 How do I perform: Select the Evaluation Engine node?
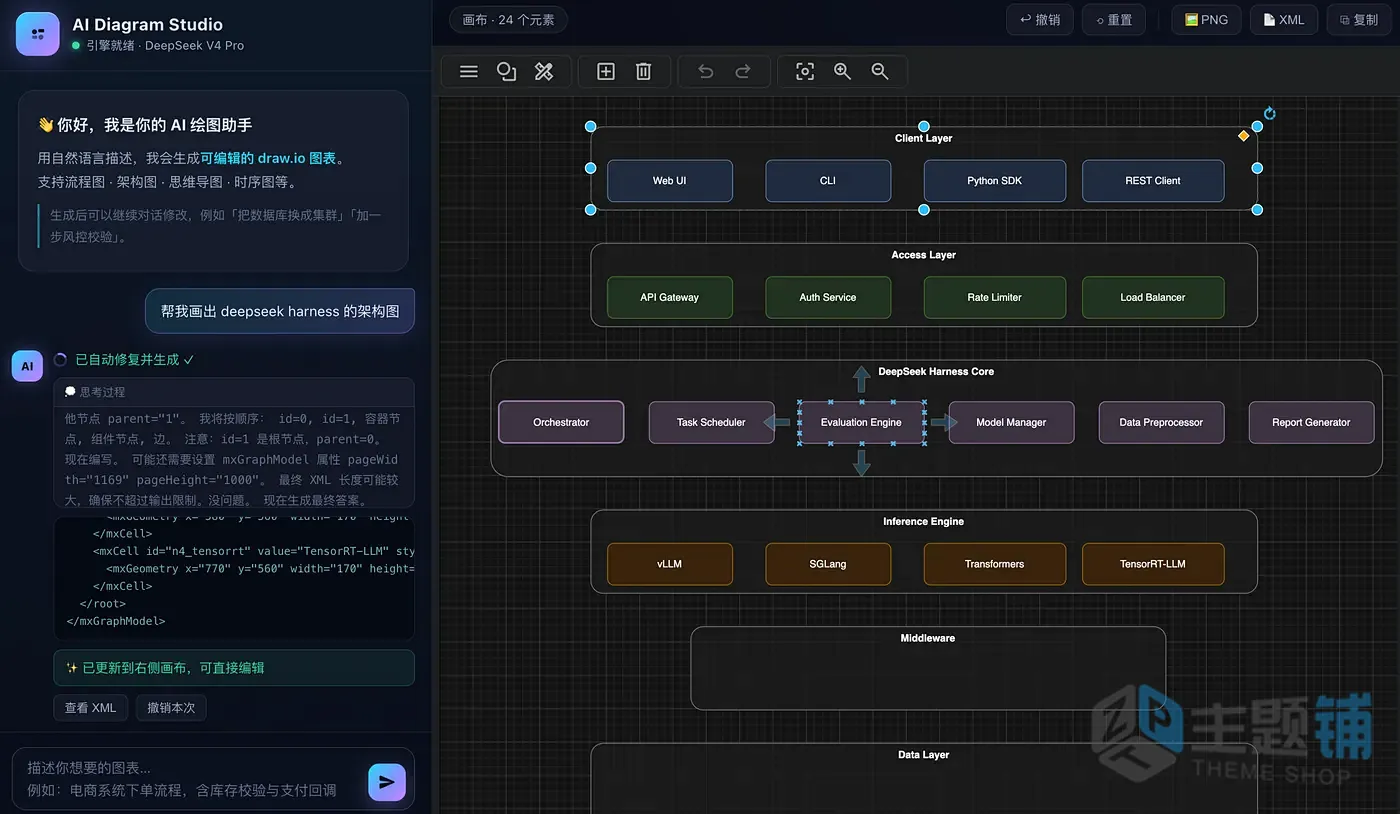click(x=861, y=422)
